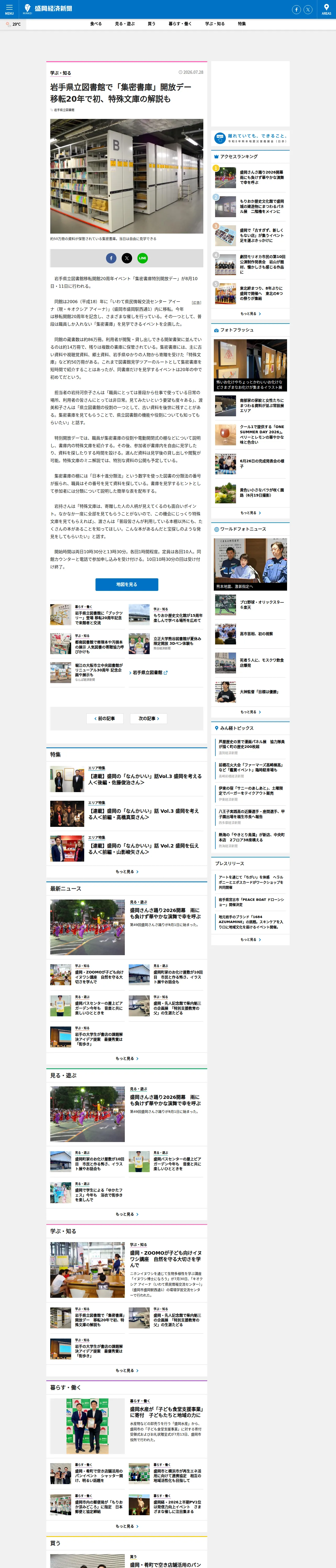This screenshot has width=336, height=1568.
Task: Open world news 高市首相、初の視察
Action: 251,634
